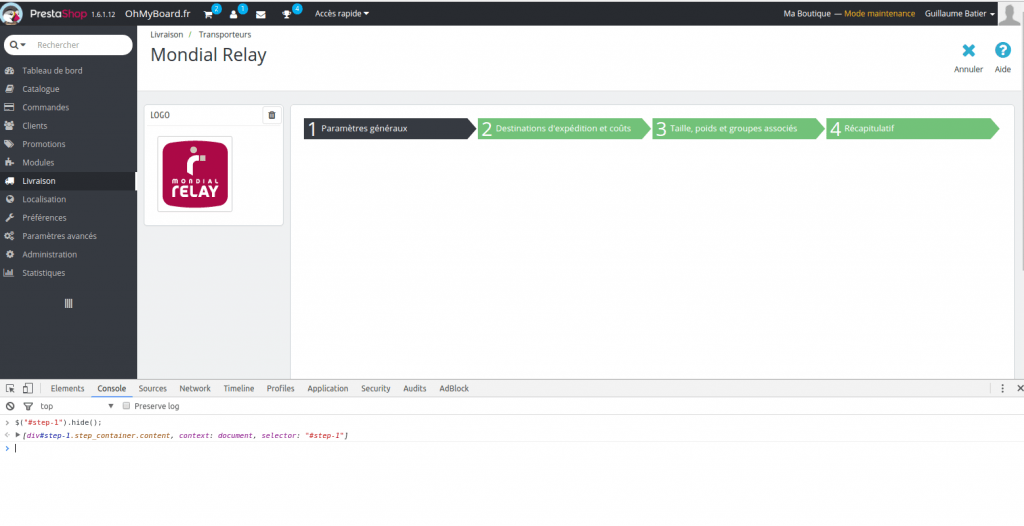Click the Transporteurs breadcrumb
The height and width of the screenshot is (526, 1024).
pos(225,35)
